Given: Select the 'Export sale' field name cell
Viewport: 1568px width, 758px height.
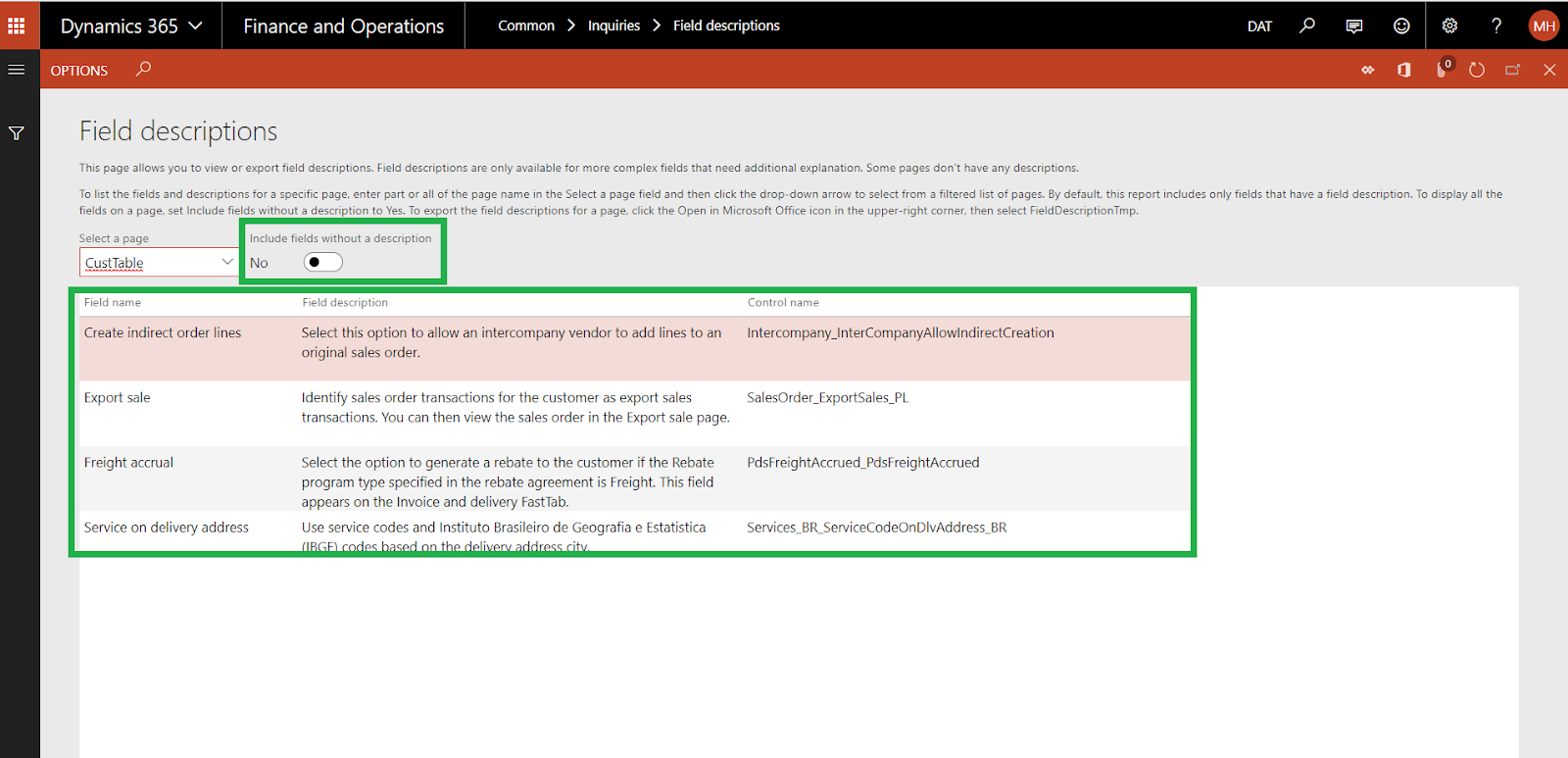Looking at the screenshot, I should click(x=118, y=397).
